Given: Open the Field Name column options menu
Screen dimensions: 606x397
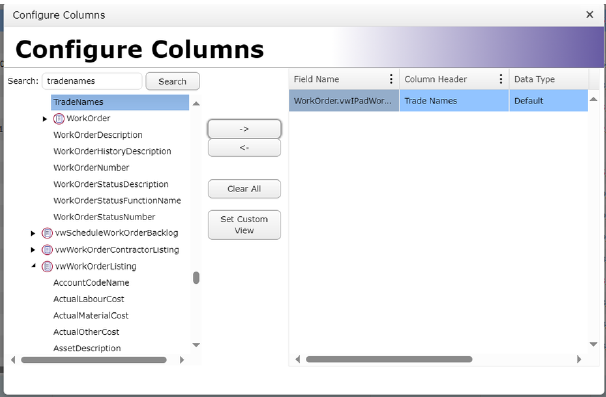Looking at the screenshot, I should tap(391, 79).
